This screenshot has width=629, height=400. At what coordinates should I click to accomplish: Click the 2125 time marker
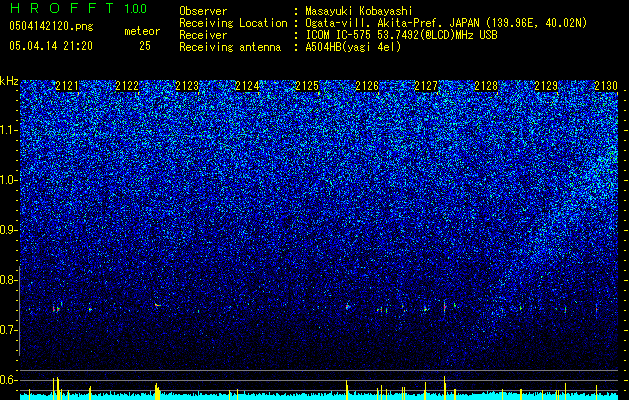point(307,86)
